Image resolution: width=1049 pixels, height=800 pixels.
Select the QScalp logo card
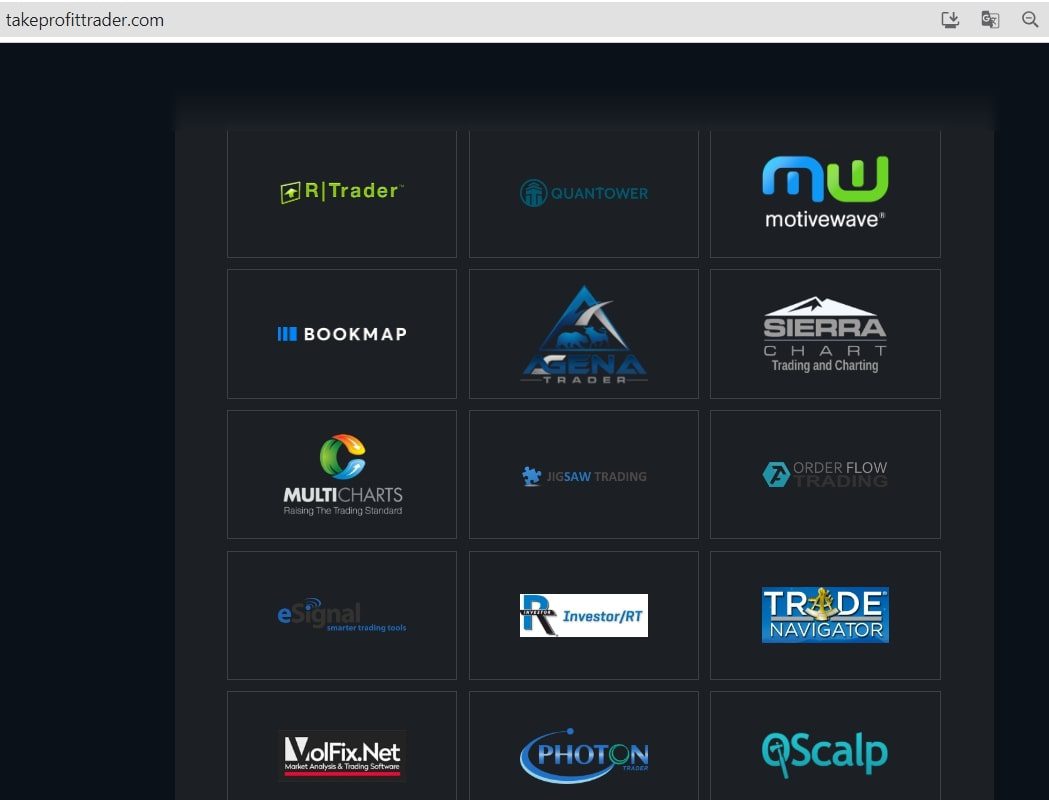point(825,746)
